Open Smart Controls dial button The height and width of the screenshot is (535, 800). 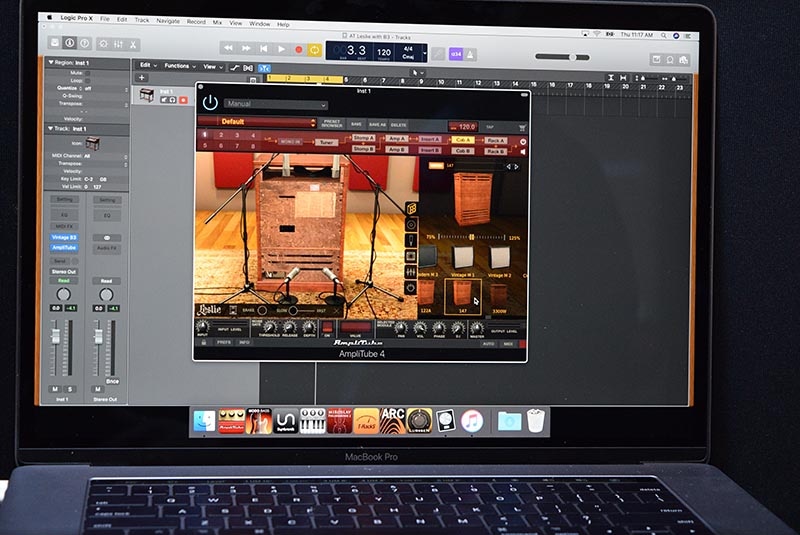tap(104, 44)
